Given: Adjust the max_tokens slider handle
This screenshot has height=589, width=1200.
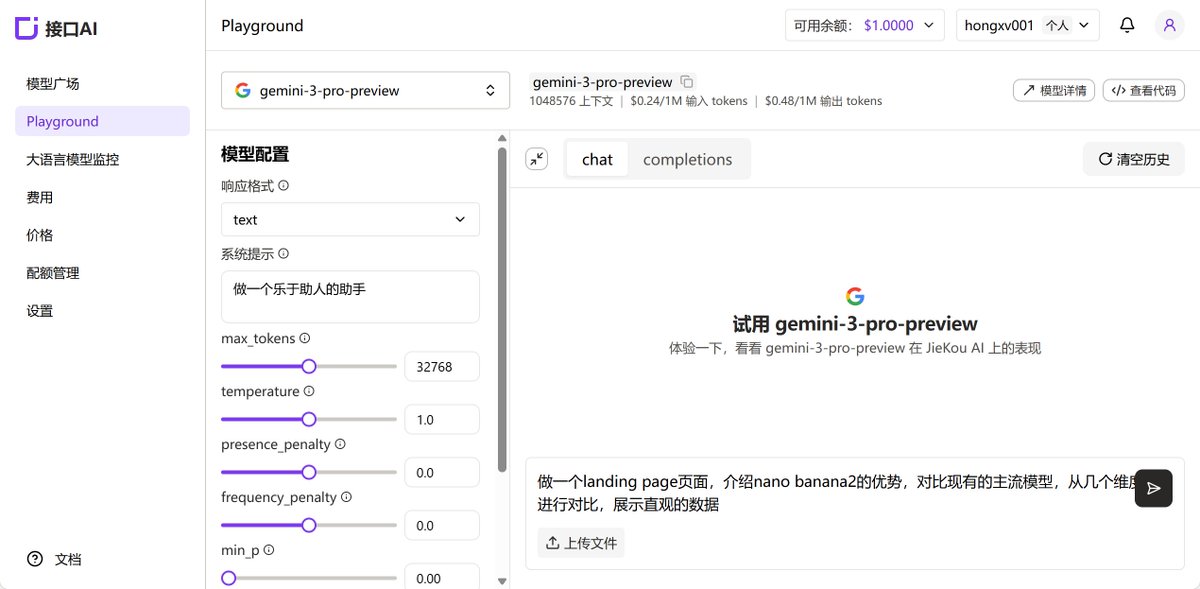Looking at the screenshot, I should click(309, 366).
